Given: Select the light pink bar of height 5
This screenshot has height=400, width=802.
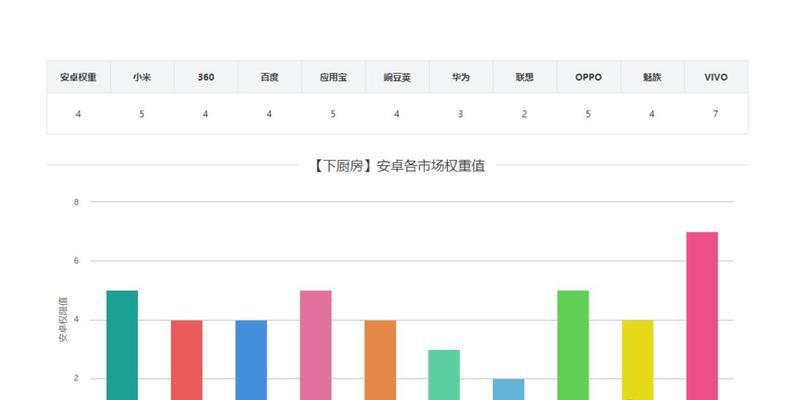Looking at the screenshot, I should [x=316, y=345].
